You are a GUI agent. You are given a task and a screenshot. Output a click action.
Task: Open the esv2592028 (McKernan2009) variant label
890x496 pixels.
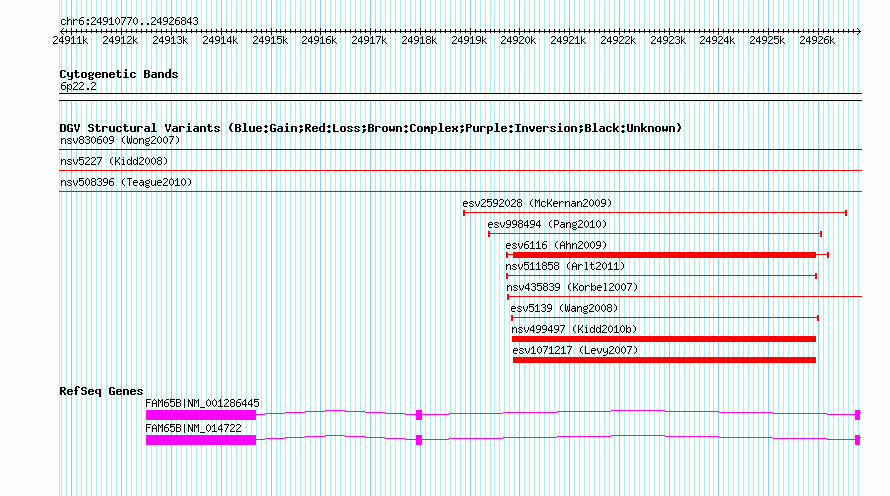point(537,203)
